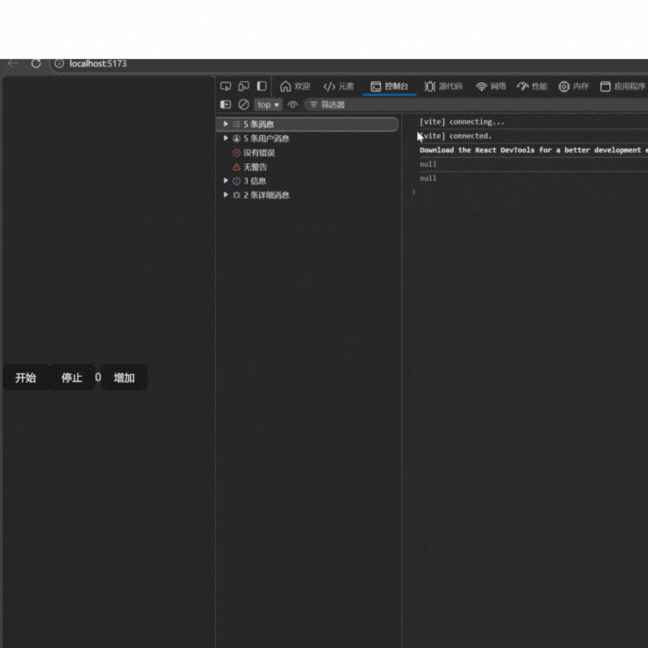The image size is (648, 648).
Task: Switch to the 元素 elements tab
Action: pos(338,86)
